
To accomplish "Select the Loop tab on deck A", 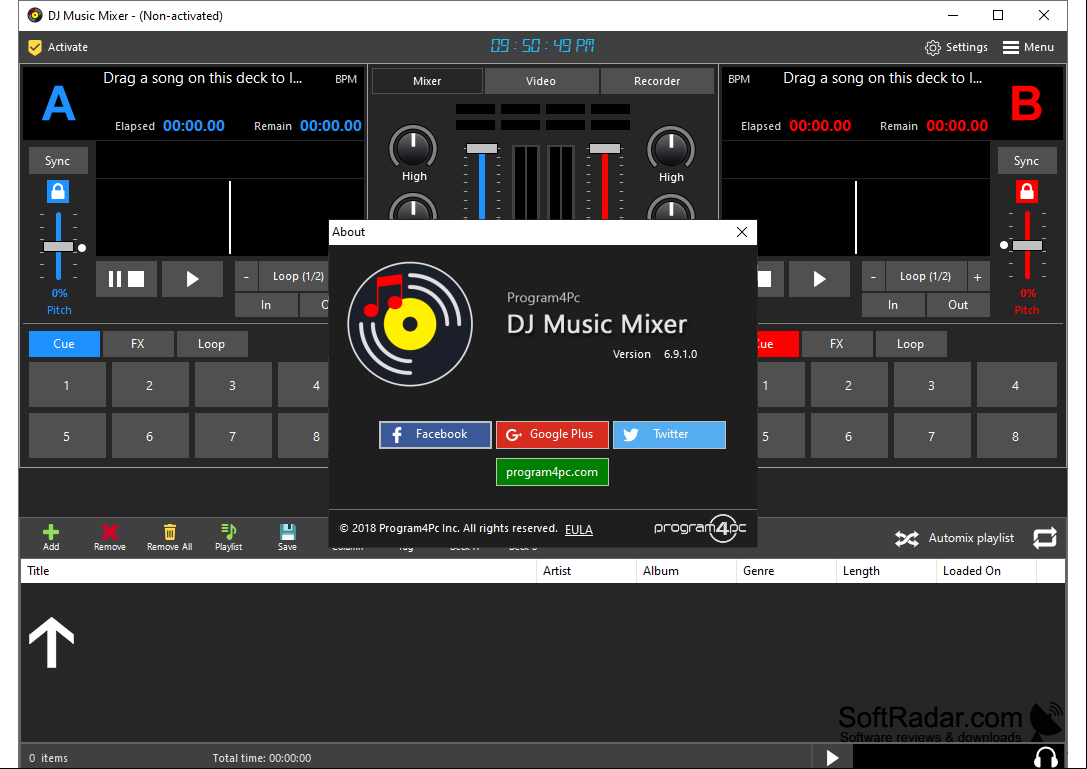I will pyautogui.click(x=211, y=344).
